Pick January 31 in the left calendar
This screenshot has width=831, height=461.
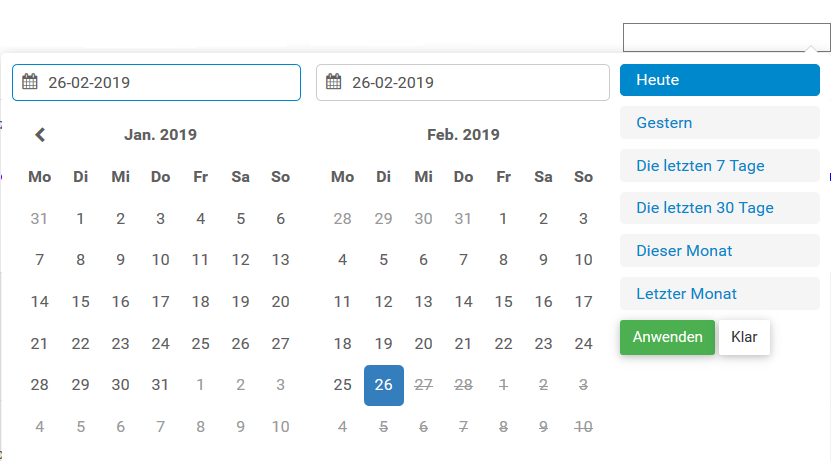[x=160, y=385]
